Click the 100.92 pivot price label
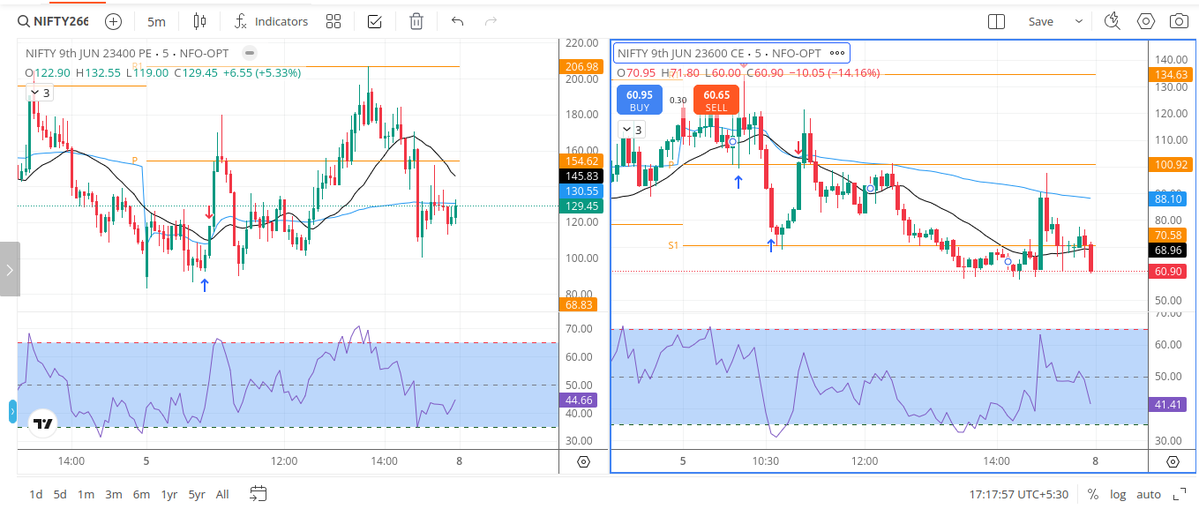The image size is (1199, 509). [x=1171, y=164]
